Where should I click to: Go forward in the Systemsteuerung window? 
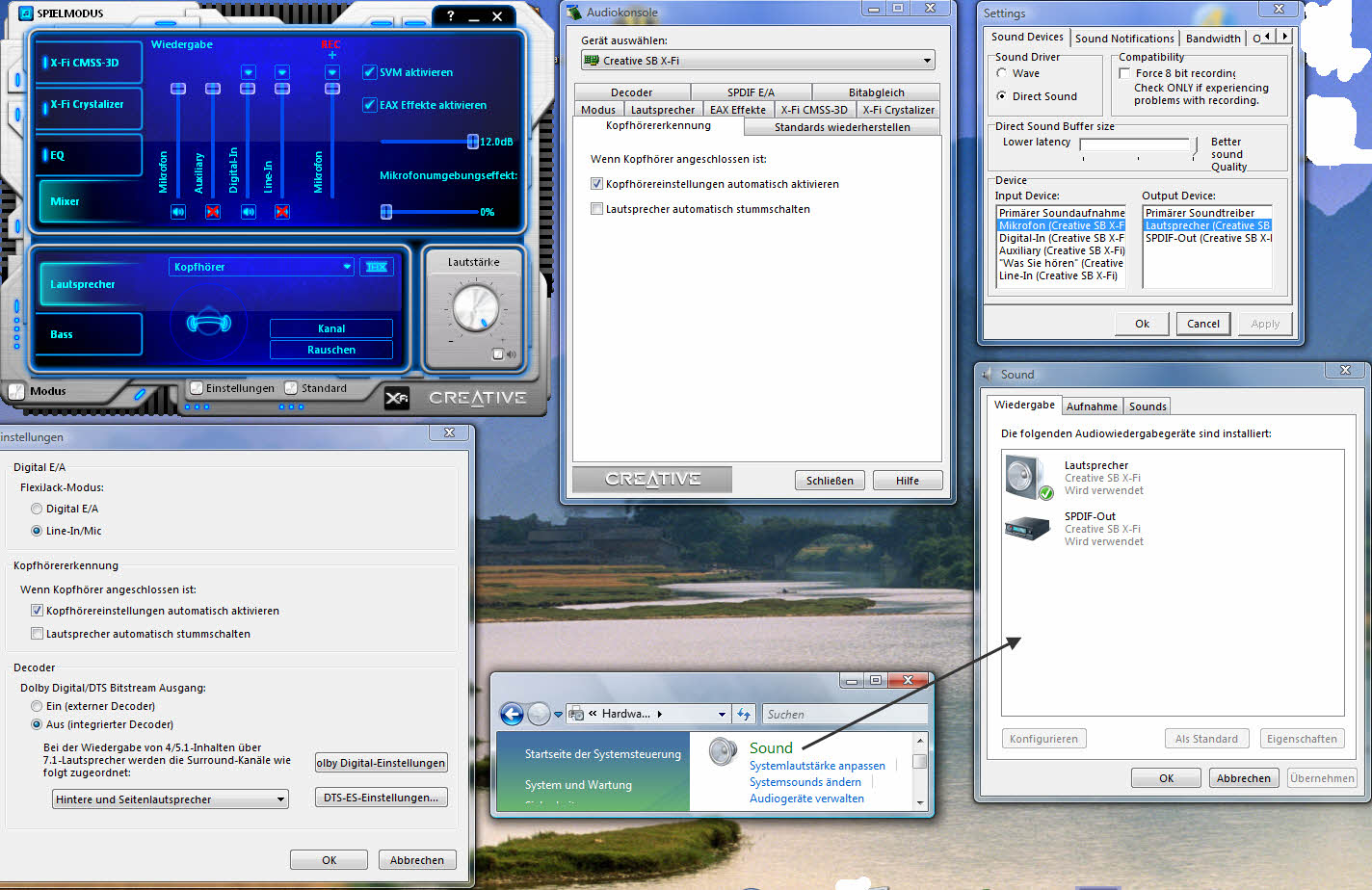(539, 714)
